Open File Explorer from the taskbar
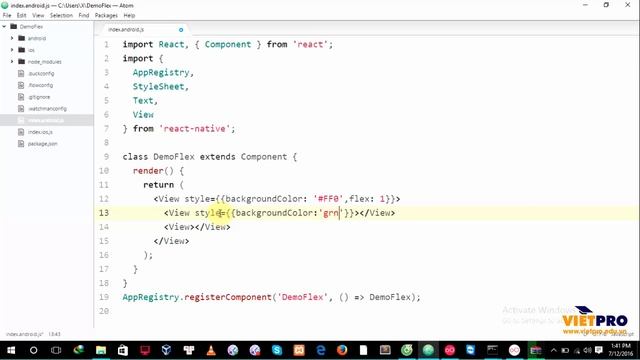This screenshot has height=360, width=640. point(101,350)
